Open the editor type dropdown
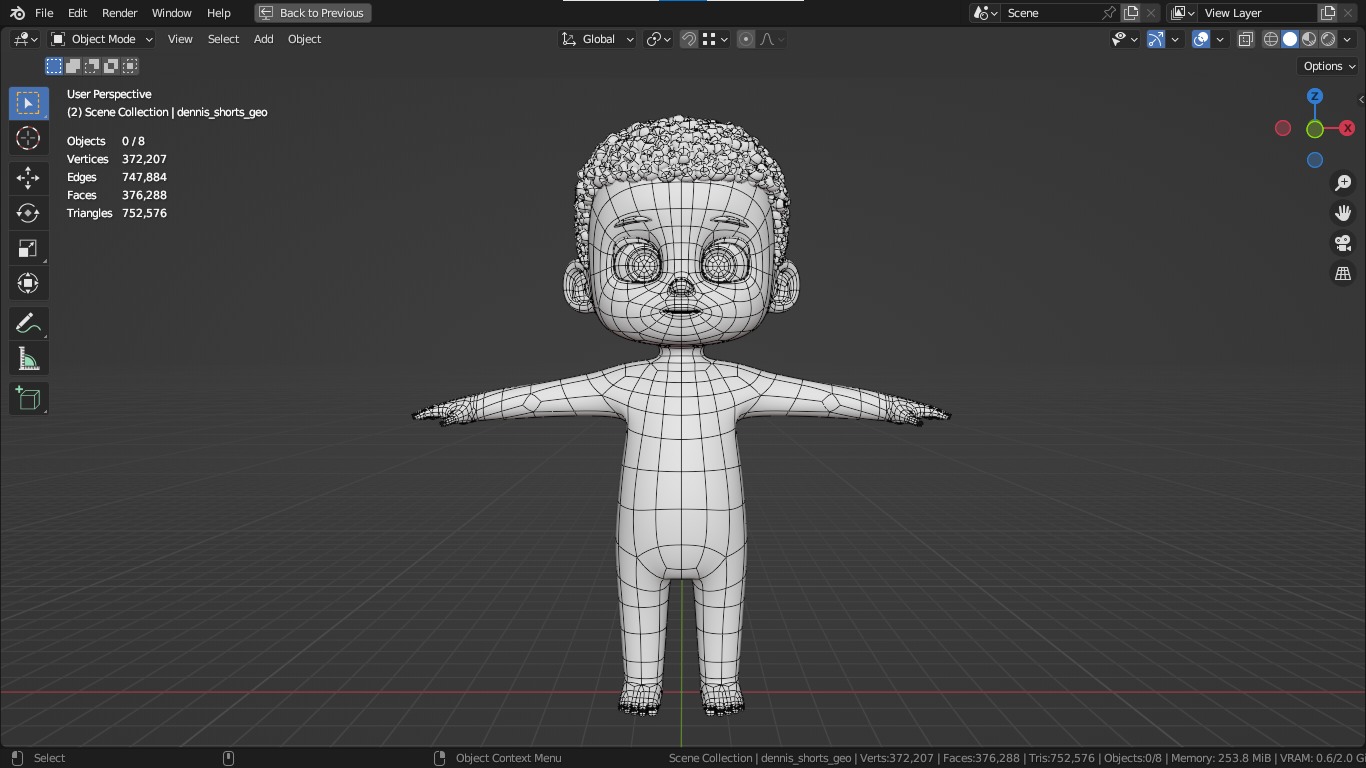Screen dimensions: 1366x768 click(25, 39)
